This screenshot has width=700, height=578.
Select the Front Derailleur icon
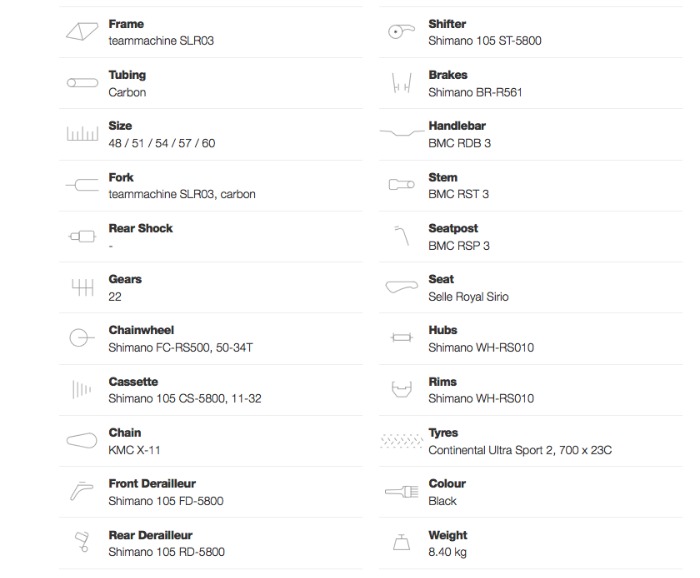pyautogui.click(x=82, y=491)
